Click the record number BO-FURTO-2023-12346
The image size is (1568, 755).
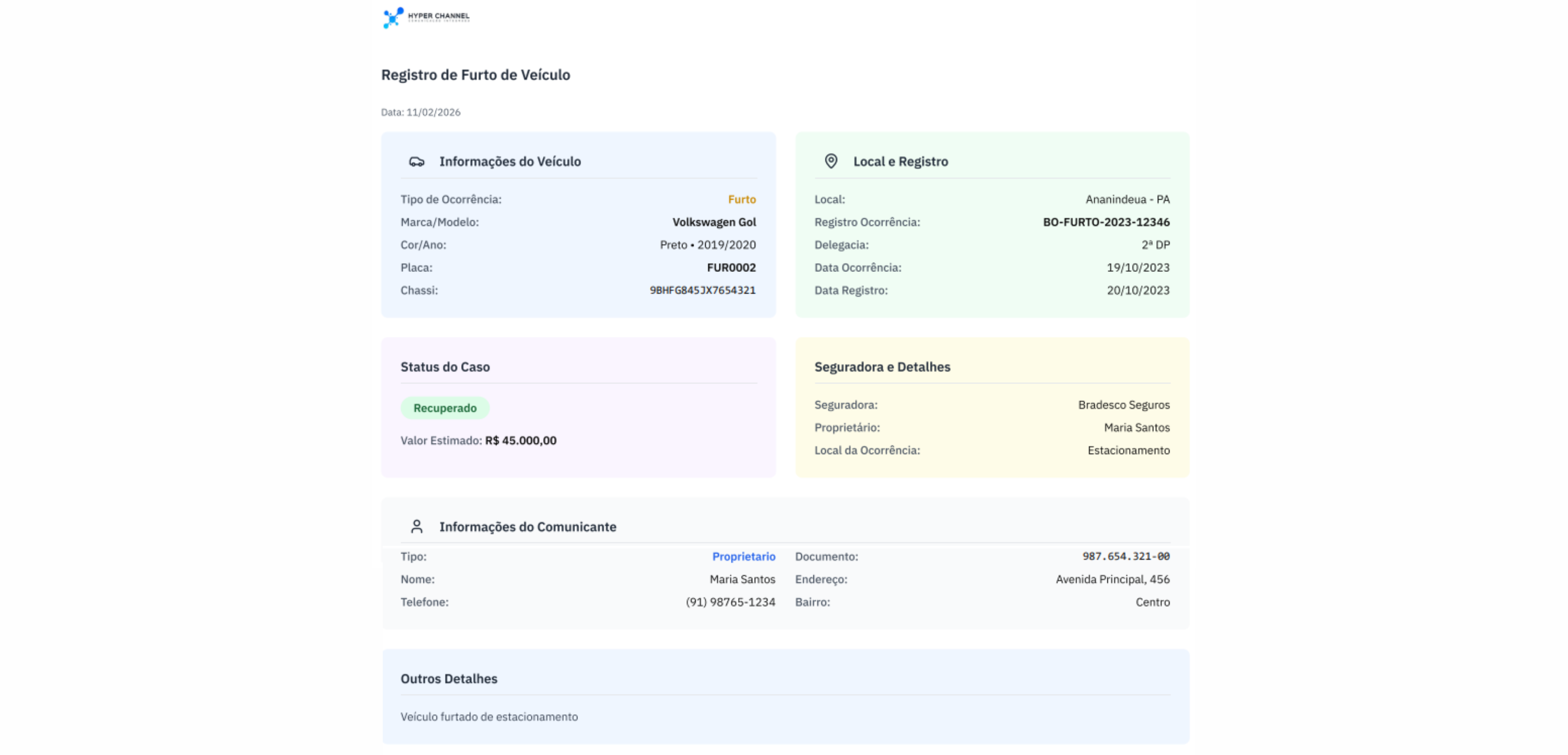1106,222
